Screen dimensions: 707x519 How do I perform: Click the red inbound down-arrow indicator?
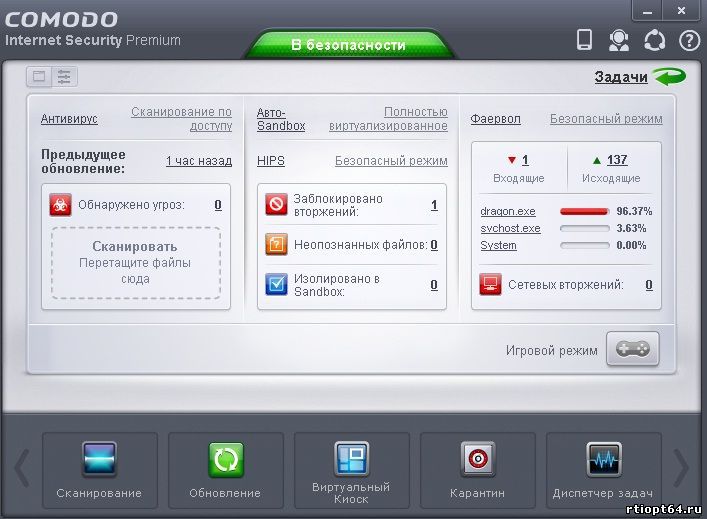pos(511,160)
